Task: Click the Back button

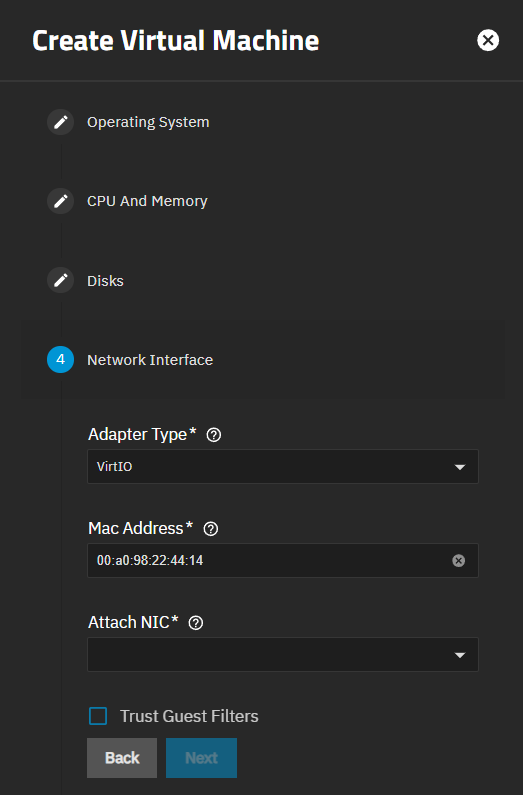Action: [x=122, y=758]
